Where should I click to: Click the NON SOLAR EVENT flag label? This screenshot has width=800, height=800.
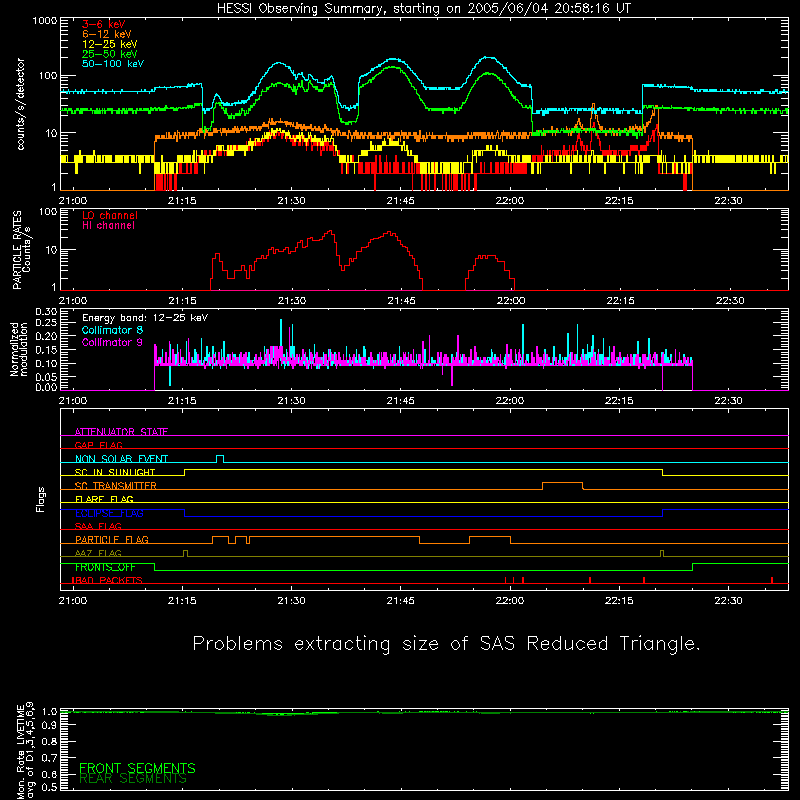(121, 459)
